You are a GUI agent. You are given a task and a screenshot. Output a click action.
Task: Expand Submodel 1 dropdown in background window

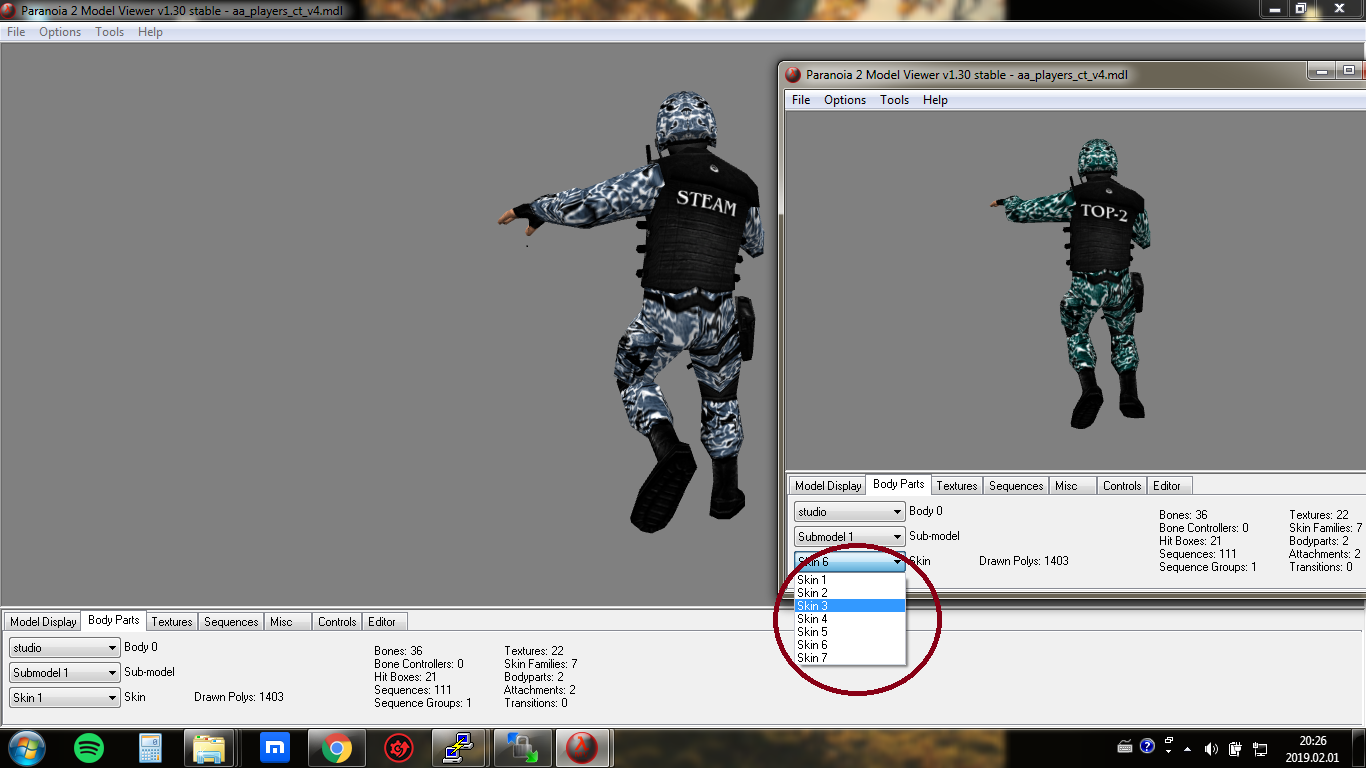click(64, 673)
